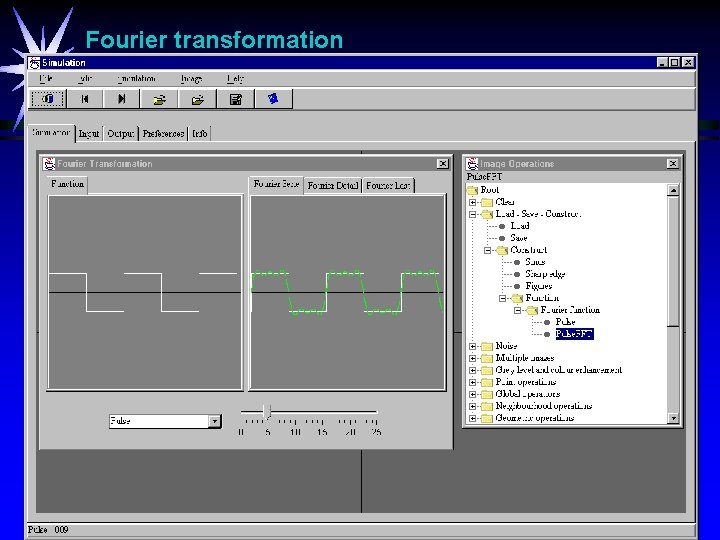720x540 pixels.
Task: Click the step-back (previous) toolbar icon
Action: click(x=85, y=99)
